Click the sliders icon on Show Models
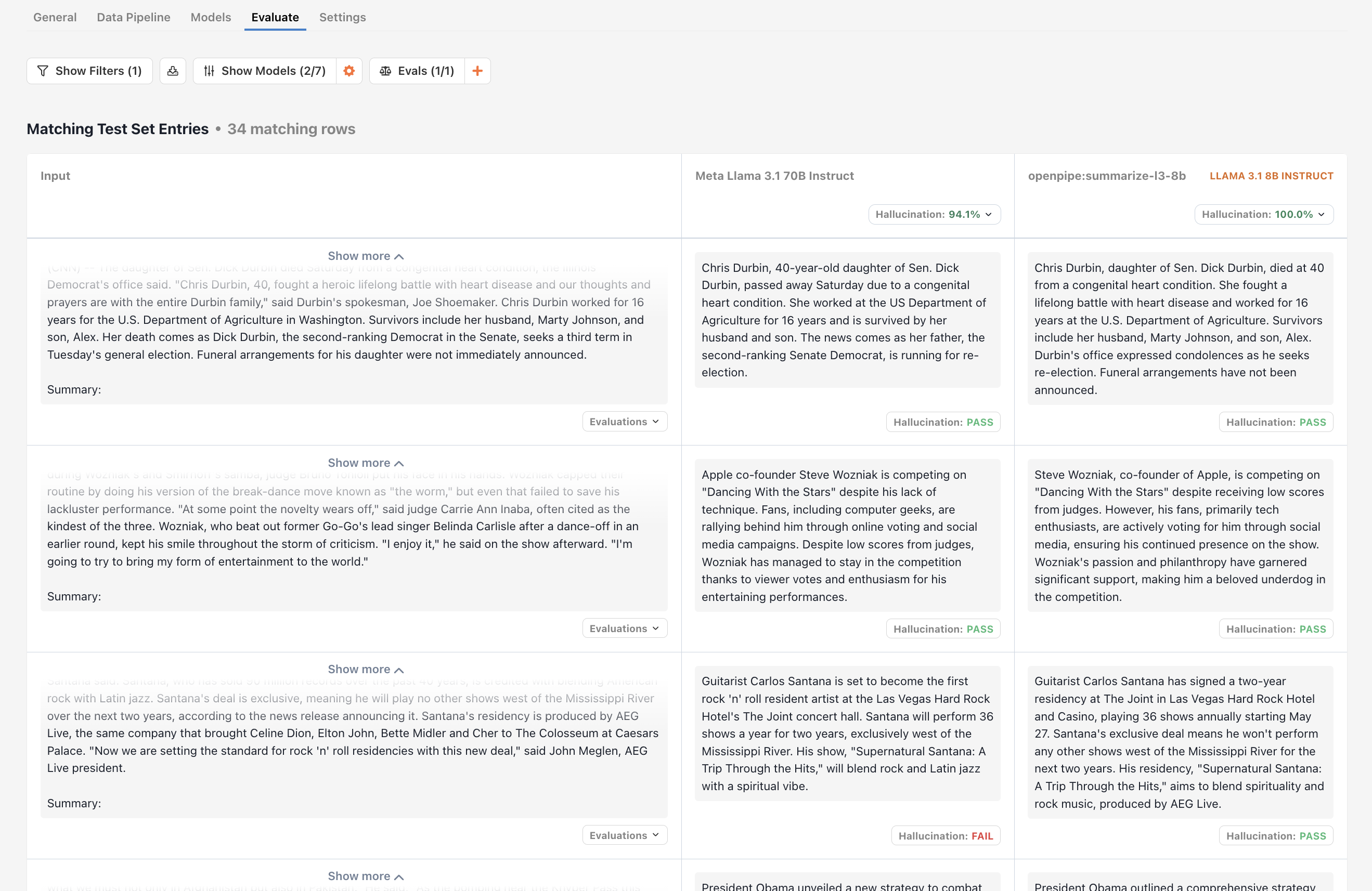This screenshot has width=1372, height=891. (209, 71)
